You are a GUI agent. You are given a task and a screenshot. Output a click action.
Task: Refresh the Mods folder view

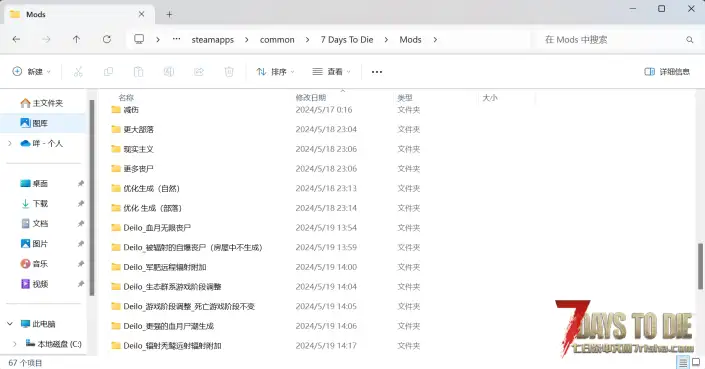coord(107,40)
